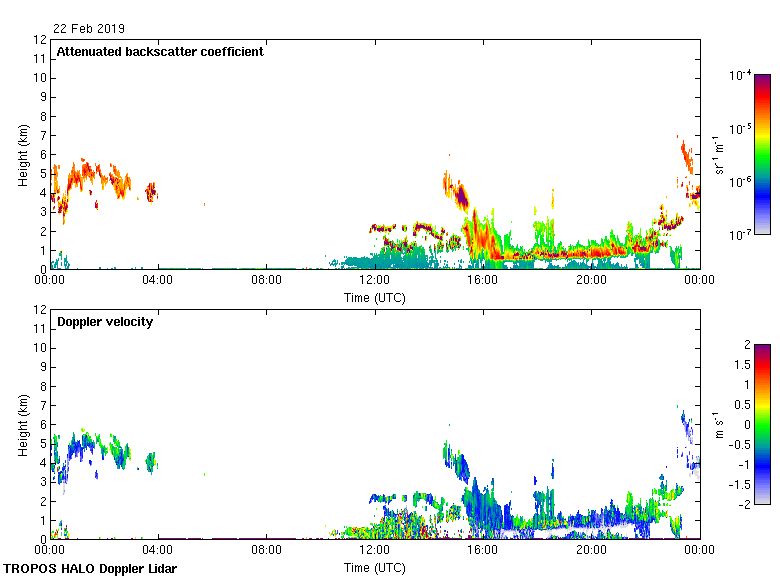
Task: Click the 'Attenuated backscatter coefficient' plot title
Action: pyautogui.click(x=160, y=52)
